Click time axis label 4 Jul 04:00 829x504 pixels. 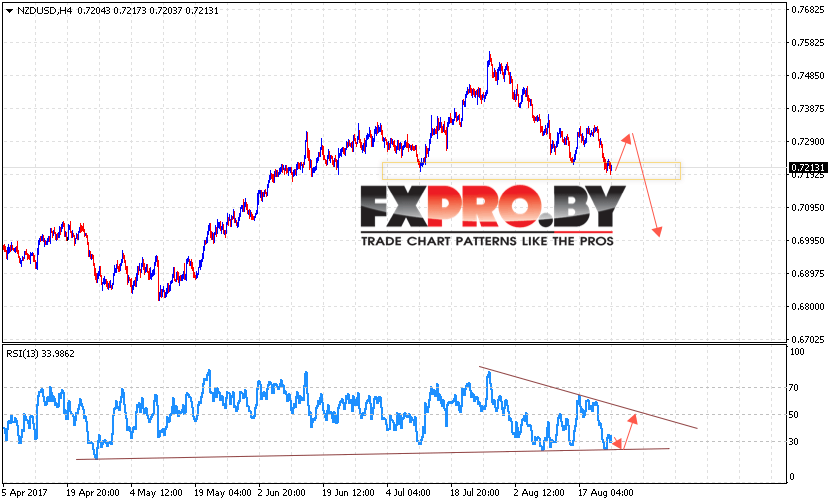pos(408,493)
